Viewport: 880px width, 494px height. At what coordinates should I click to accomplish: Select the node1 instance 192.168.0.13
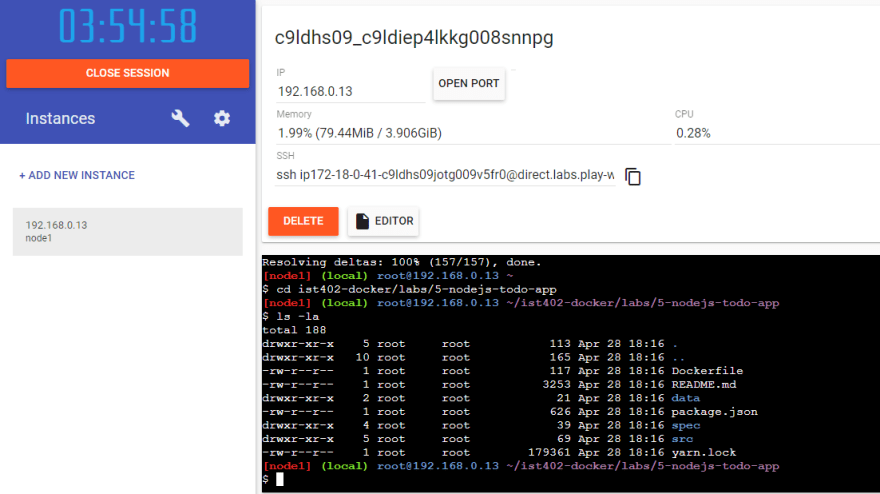click(127, 232)
